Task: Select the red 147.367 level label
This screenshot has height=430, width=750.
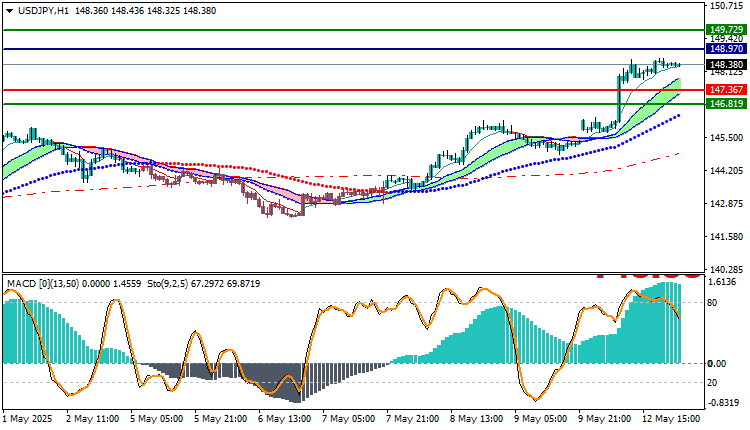Action: (x=726, y=89)
